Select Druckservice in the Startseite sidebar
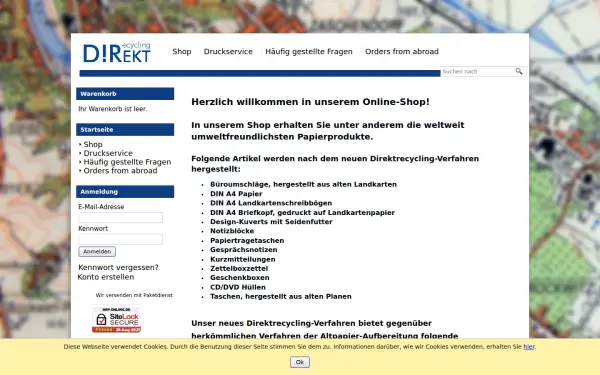The height and width of the screenshot is (375, 600). point(108,153)
